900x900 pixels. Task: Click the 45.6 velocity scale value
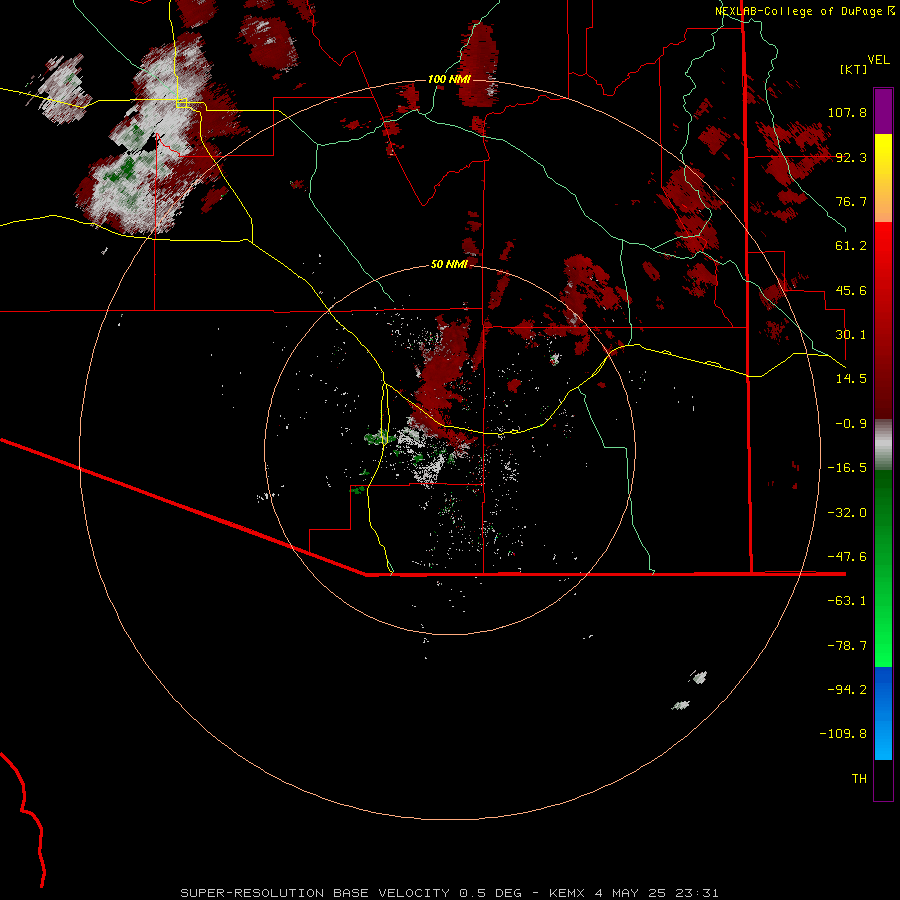(x=851, y=290)
